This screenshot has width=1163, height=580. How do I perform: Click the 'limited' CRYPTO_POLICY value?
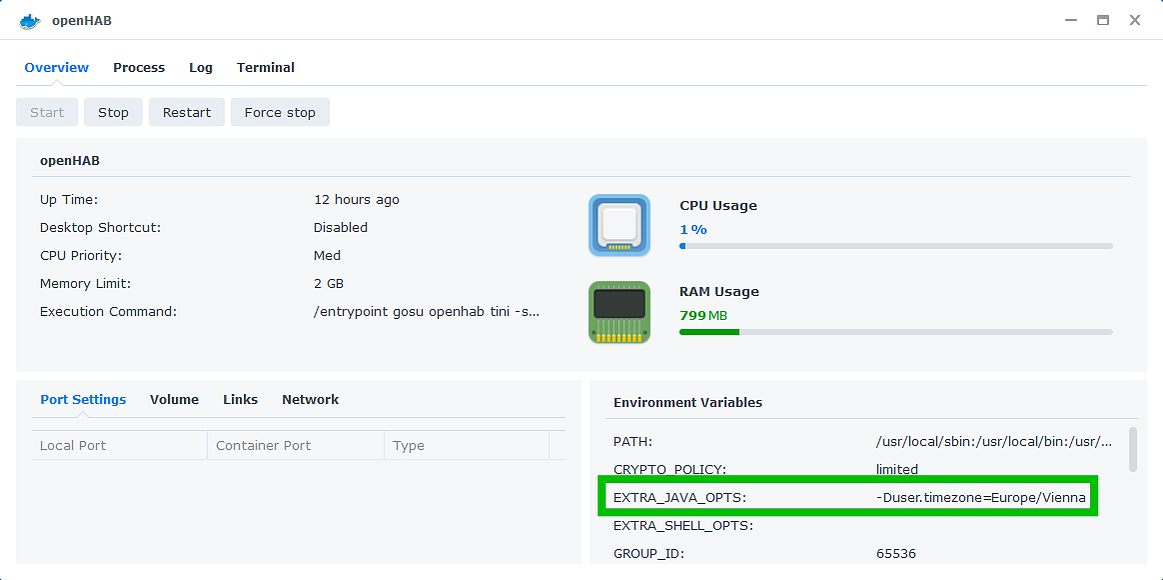pyautogui.click(x=897, y=469)
